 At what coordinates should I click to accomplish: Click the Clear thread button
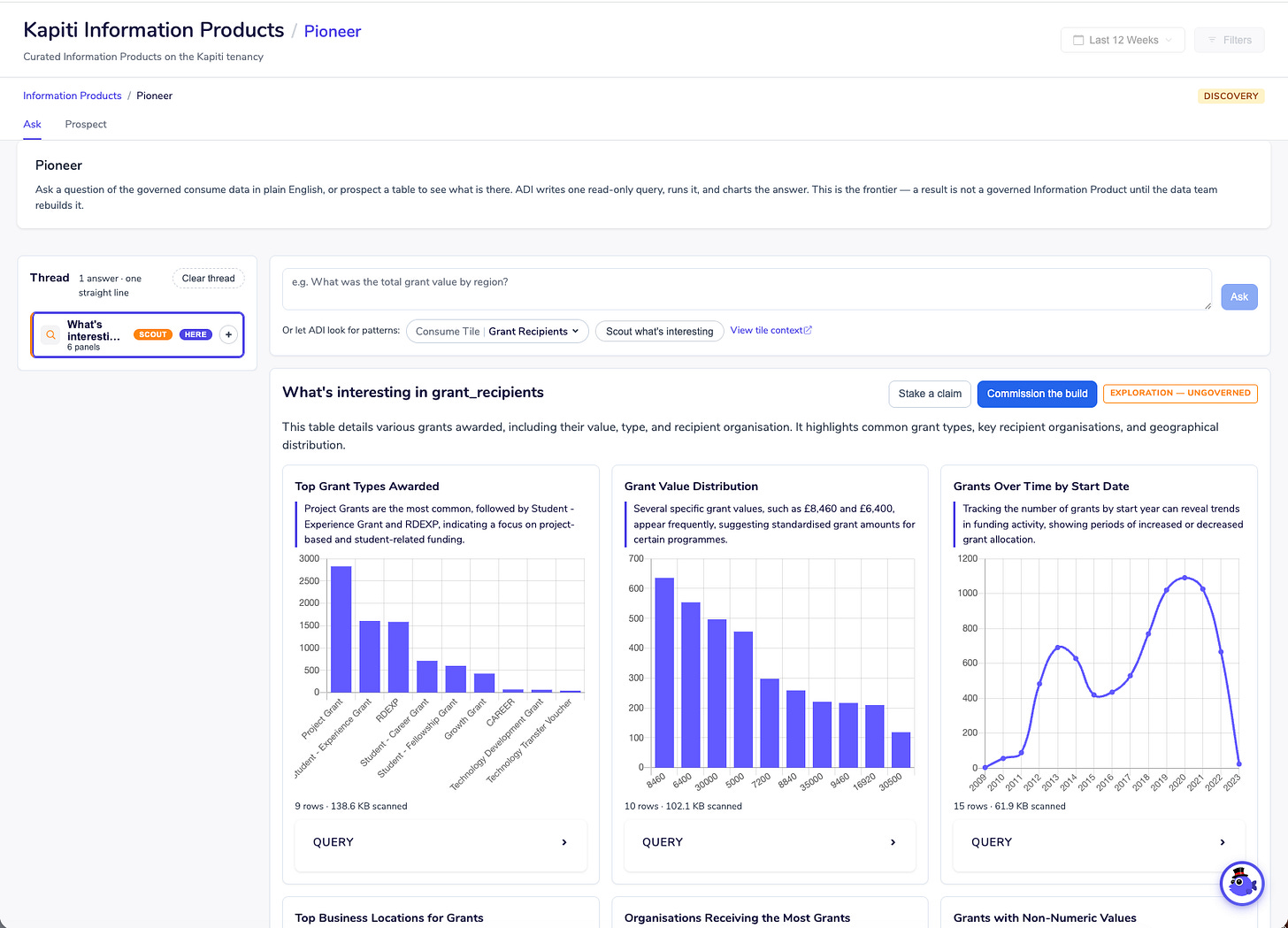pyautogui.click(x=209, y=279)
